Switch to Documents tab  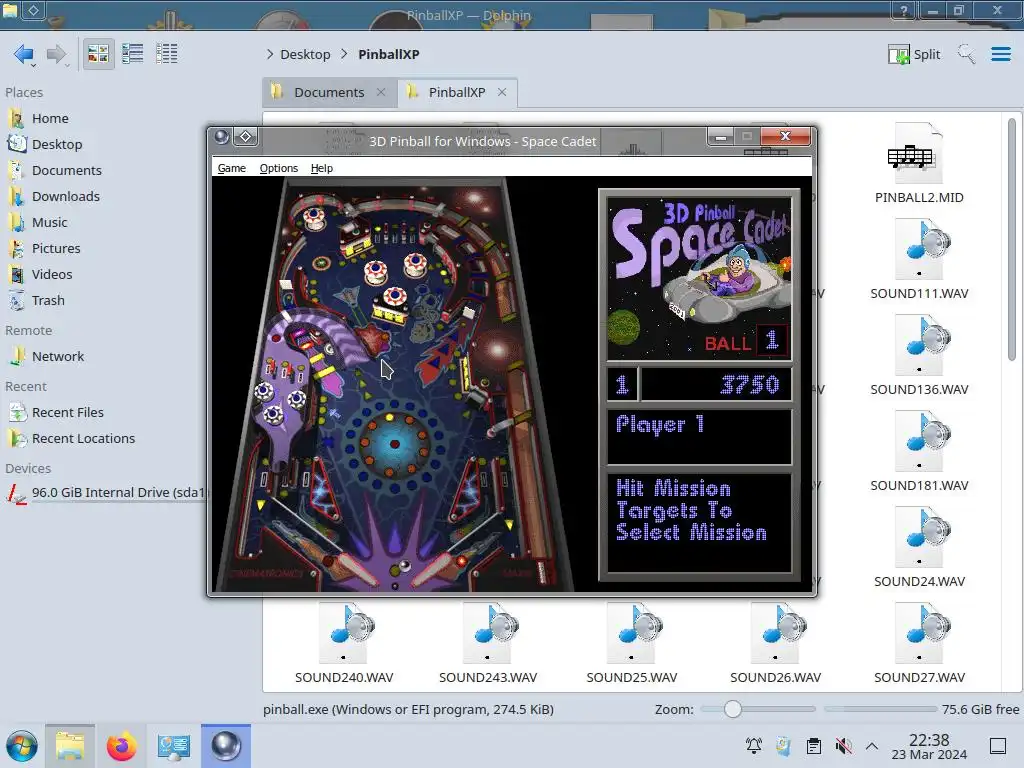click(x=328, y=93)
